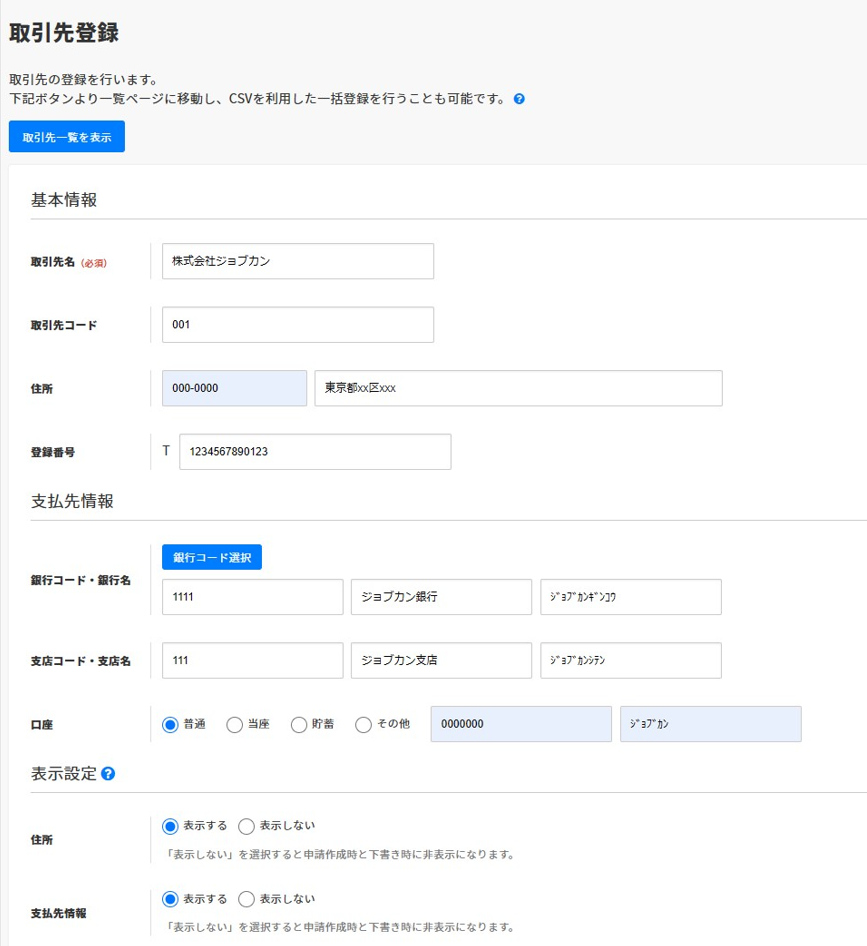Pick the その他 account type
This screenshot has height=946, width=867.
pyautogui.click(x=364, y=725)
